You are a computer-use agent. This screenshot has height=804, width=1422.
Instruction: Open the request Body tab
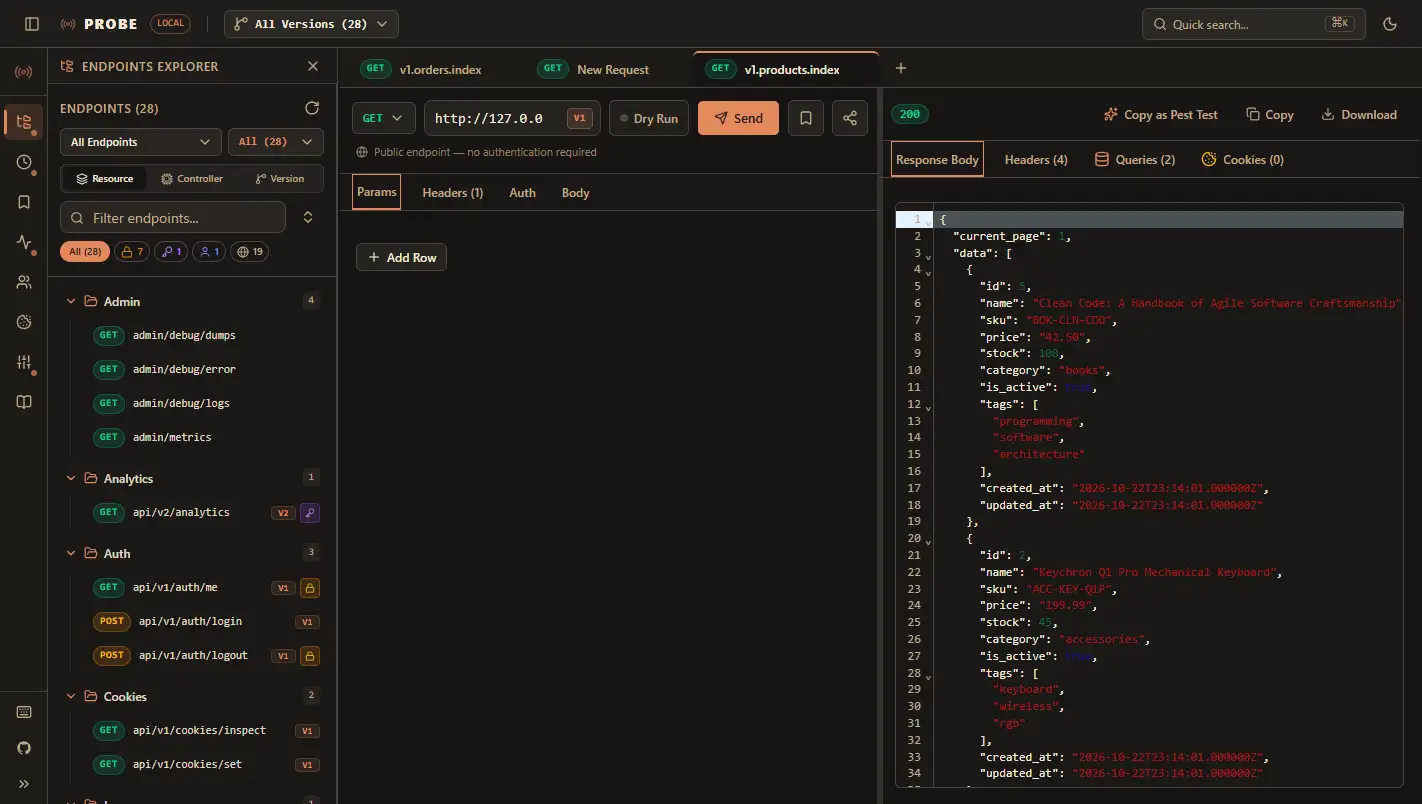click(575, 193)
